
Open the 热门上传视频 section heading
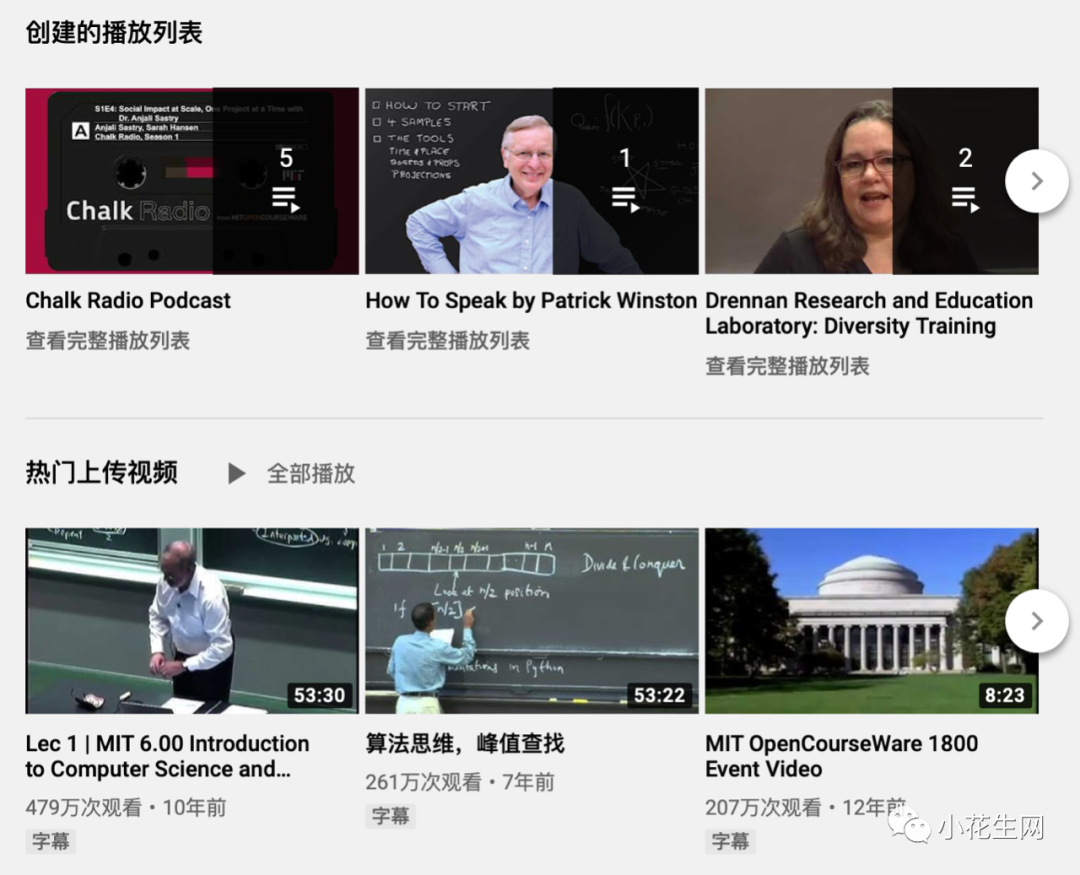pyautogui.click(x=101, y=473)
